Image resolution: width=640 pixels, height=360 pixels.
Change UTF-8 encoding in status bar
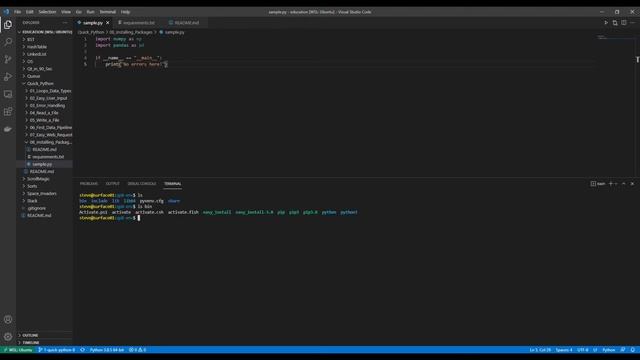(x=583, y=350)
